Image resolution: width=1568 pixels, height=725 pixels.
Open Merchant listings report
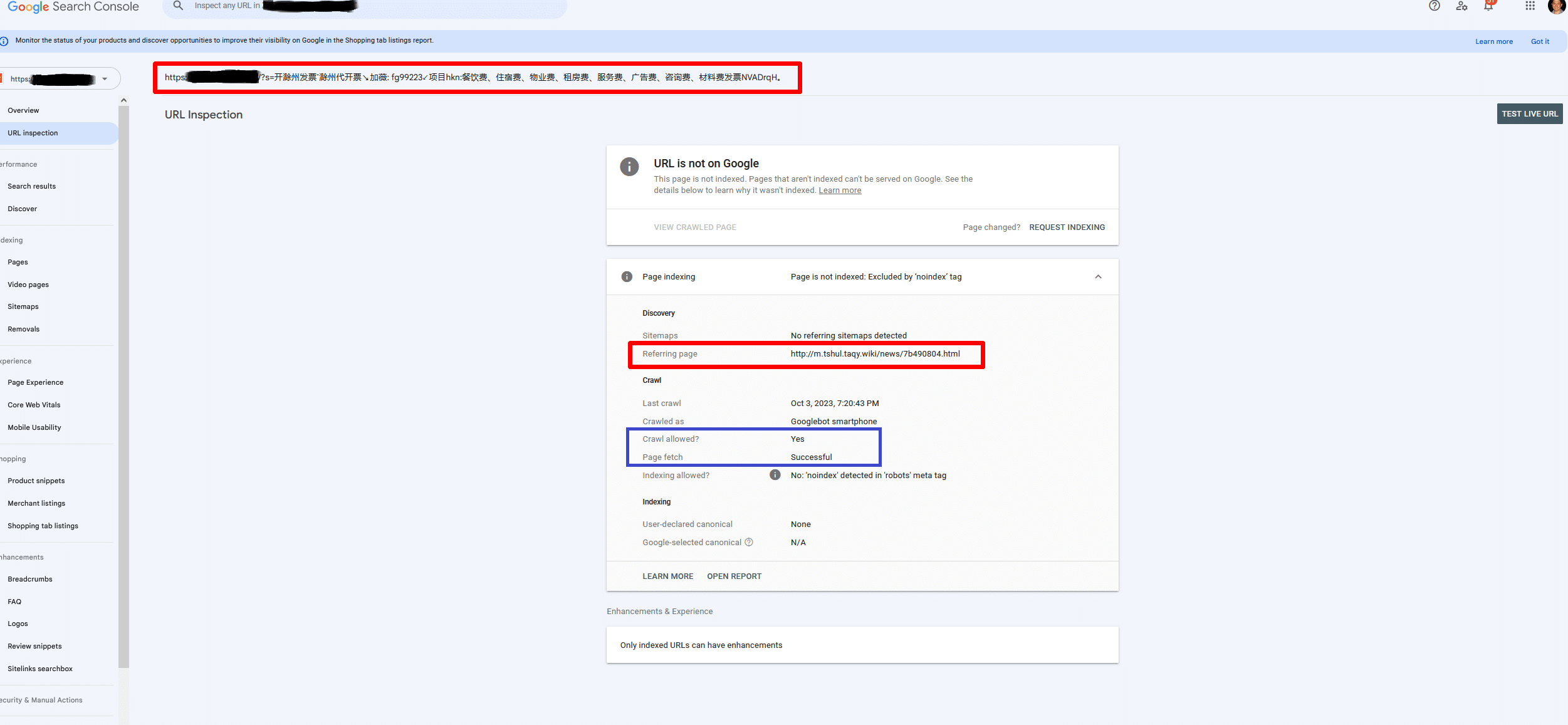pos(36,503)
